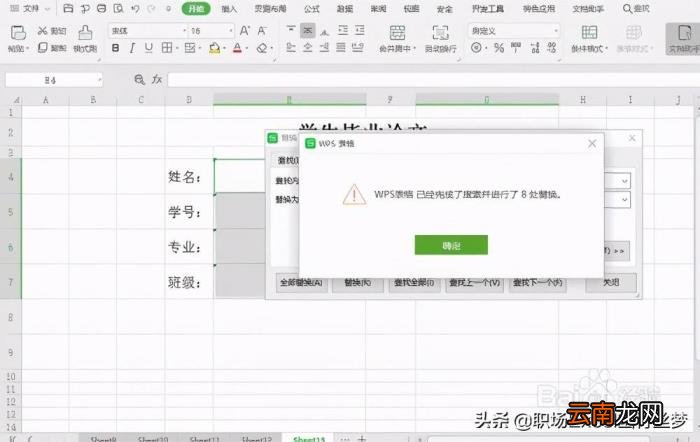700x442 pixels.
Task: Click the center-horizontally icon
Action: (x=308, y=47)
